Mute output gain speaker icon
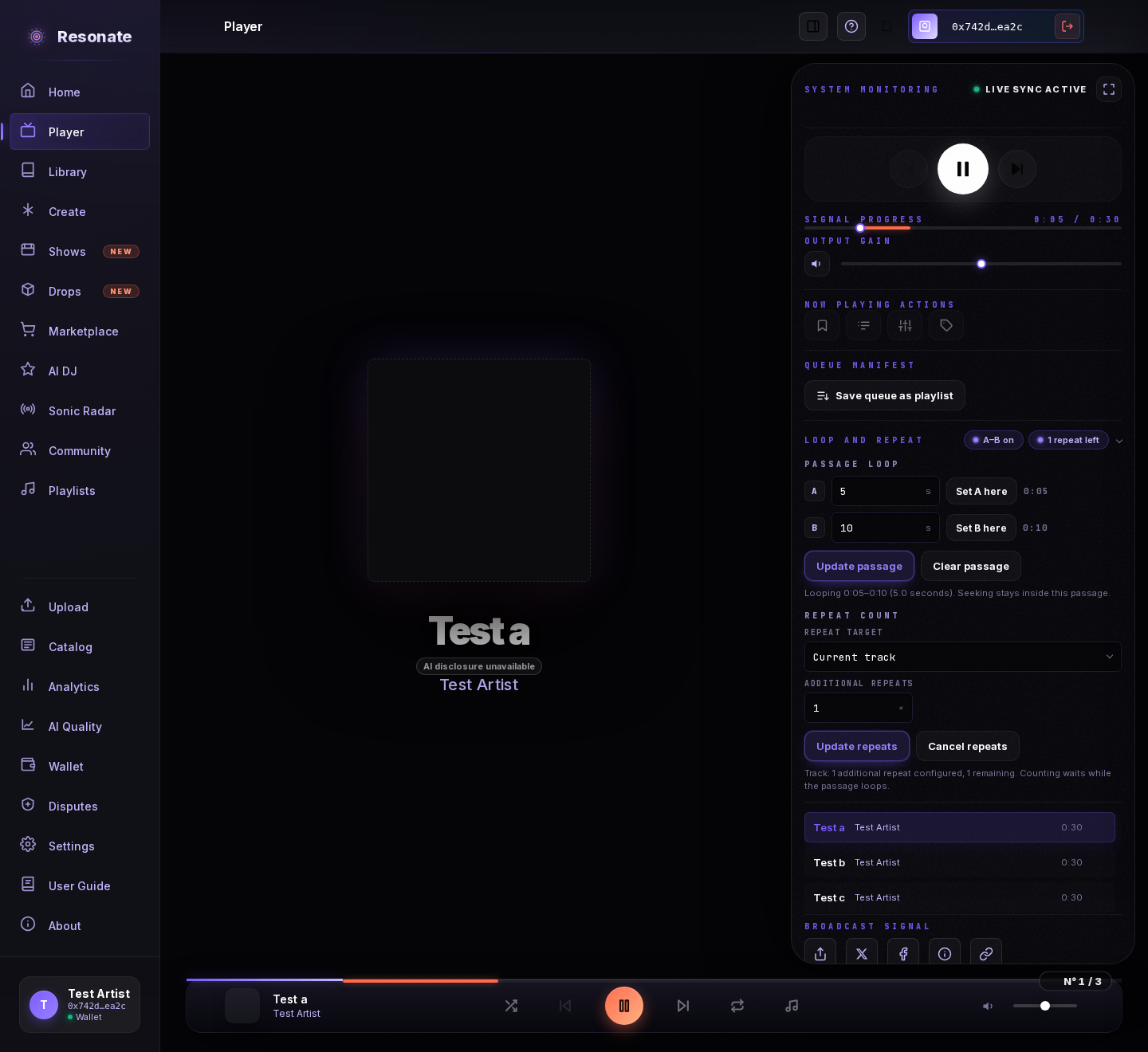 (x=817, y=264)
